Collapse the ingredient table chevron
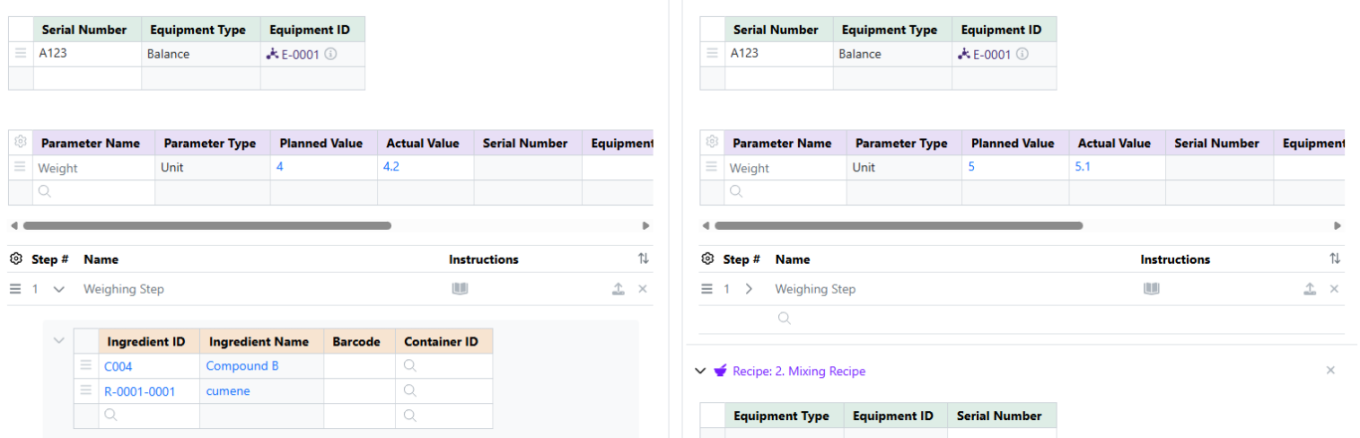This screenshot has height=438, width=1360. pos(59,341)
